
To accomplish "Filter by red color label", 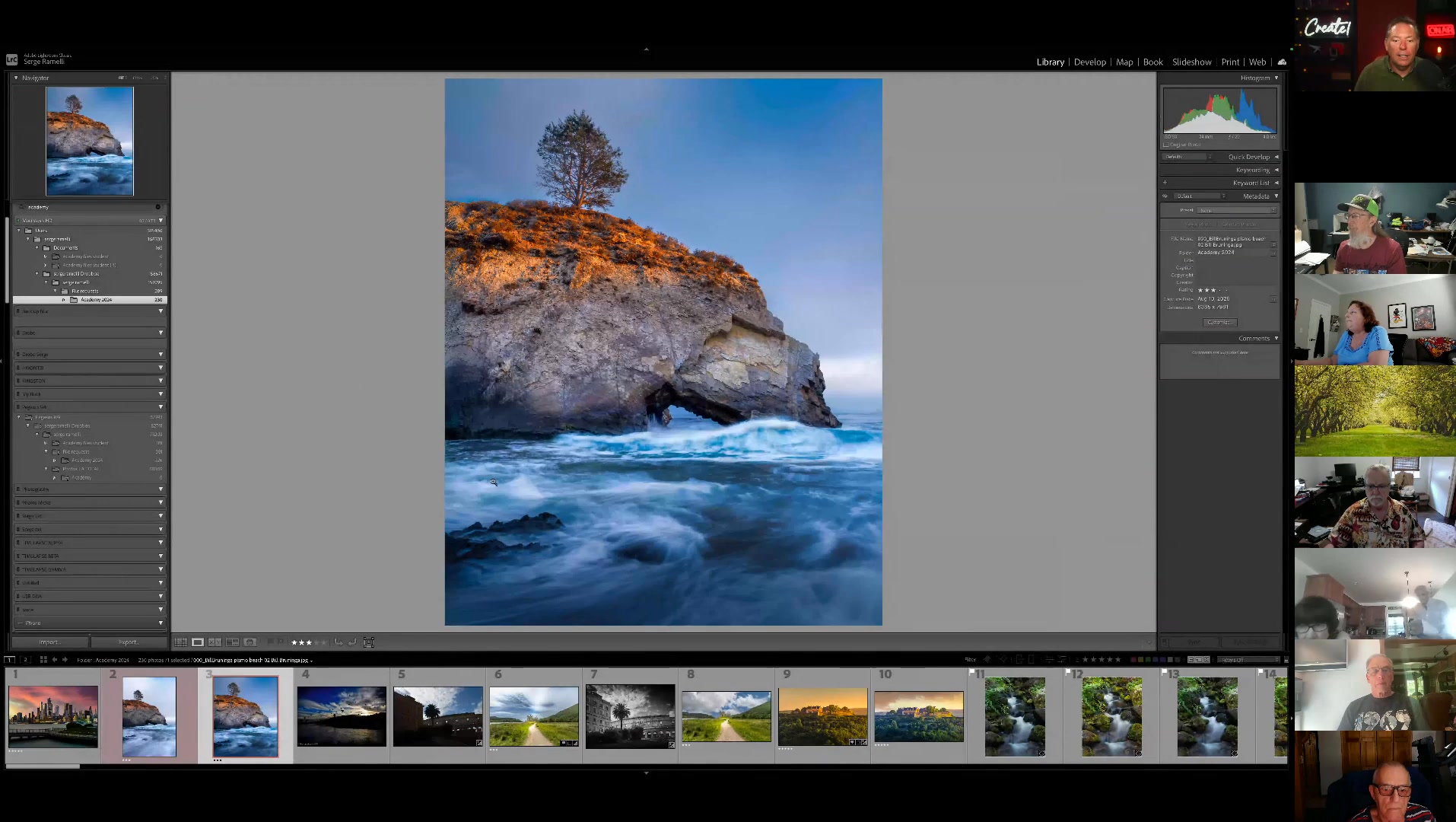I will click(x=1133, y=659).
